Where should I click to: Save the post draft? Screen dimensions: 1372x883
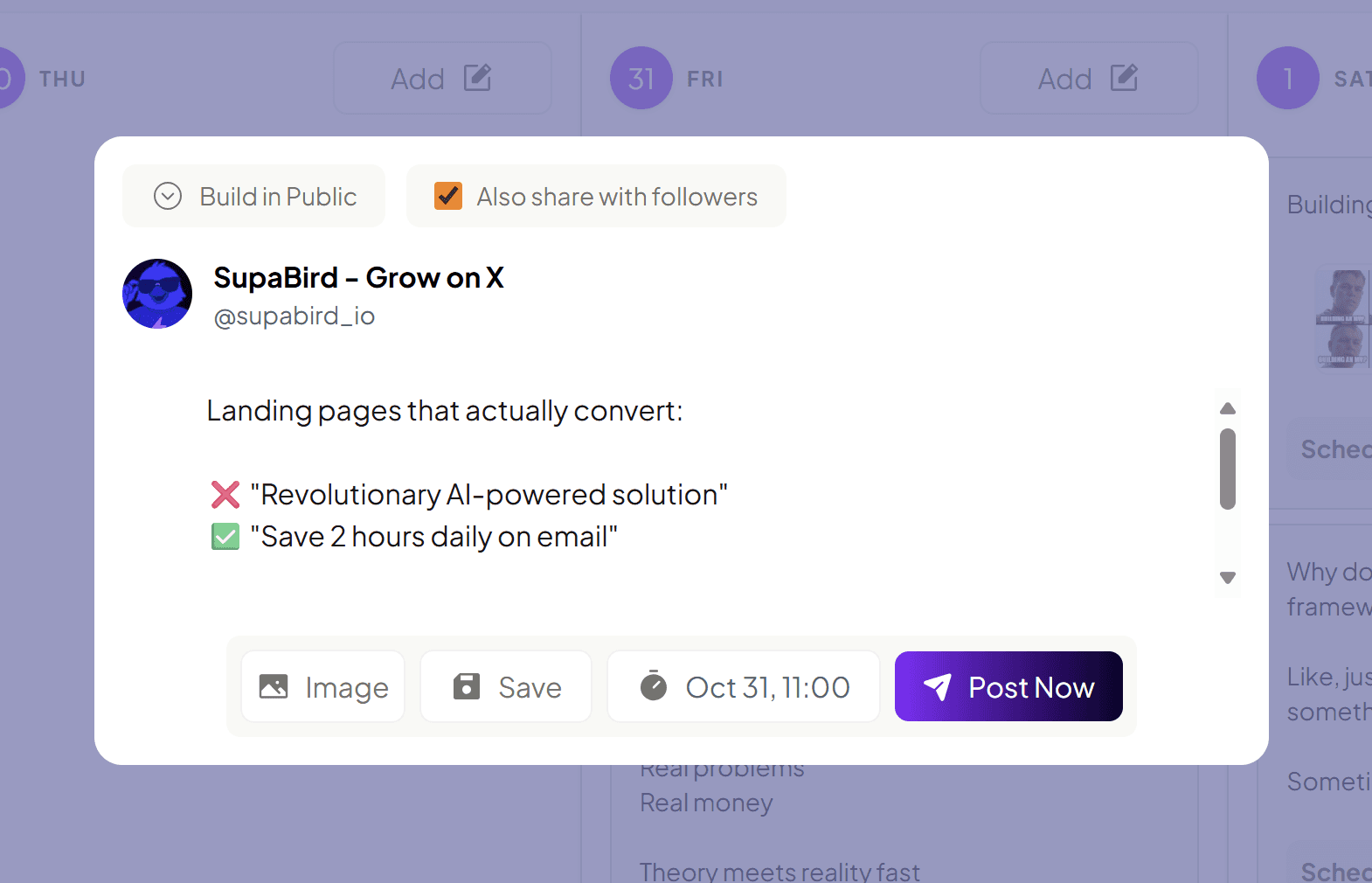(x=506, y=686)
